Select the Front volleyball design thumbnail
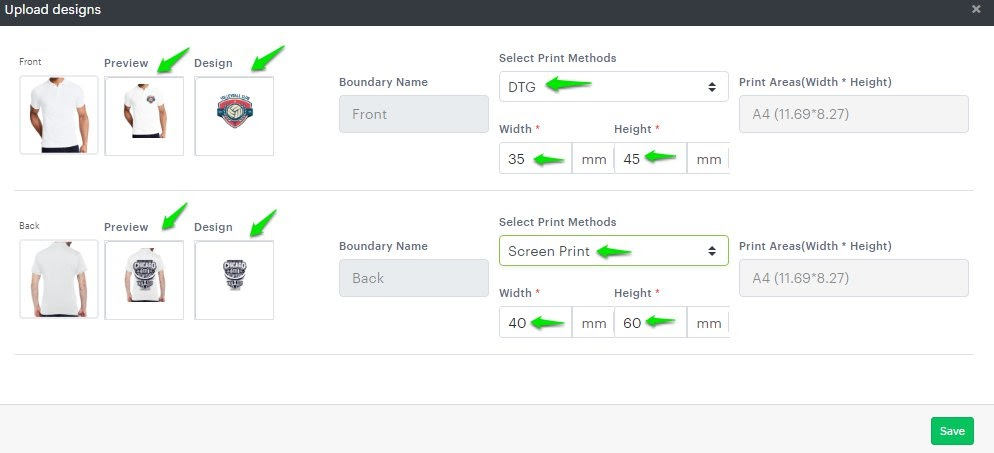The width and height of the screenshot is (994, 453). coord(234,116)
